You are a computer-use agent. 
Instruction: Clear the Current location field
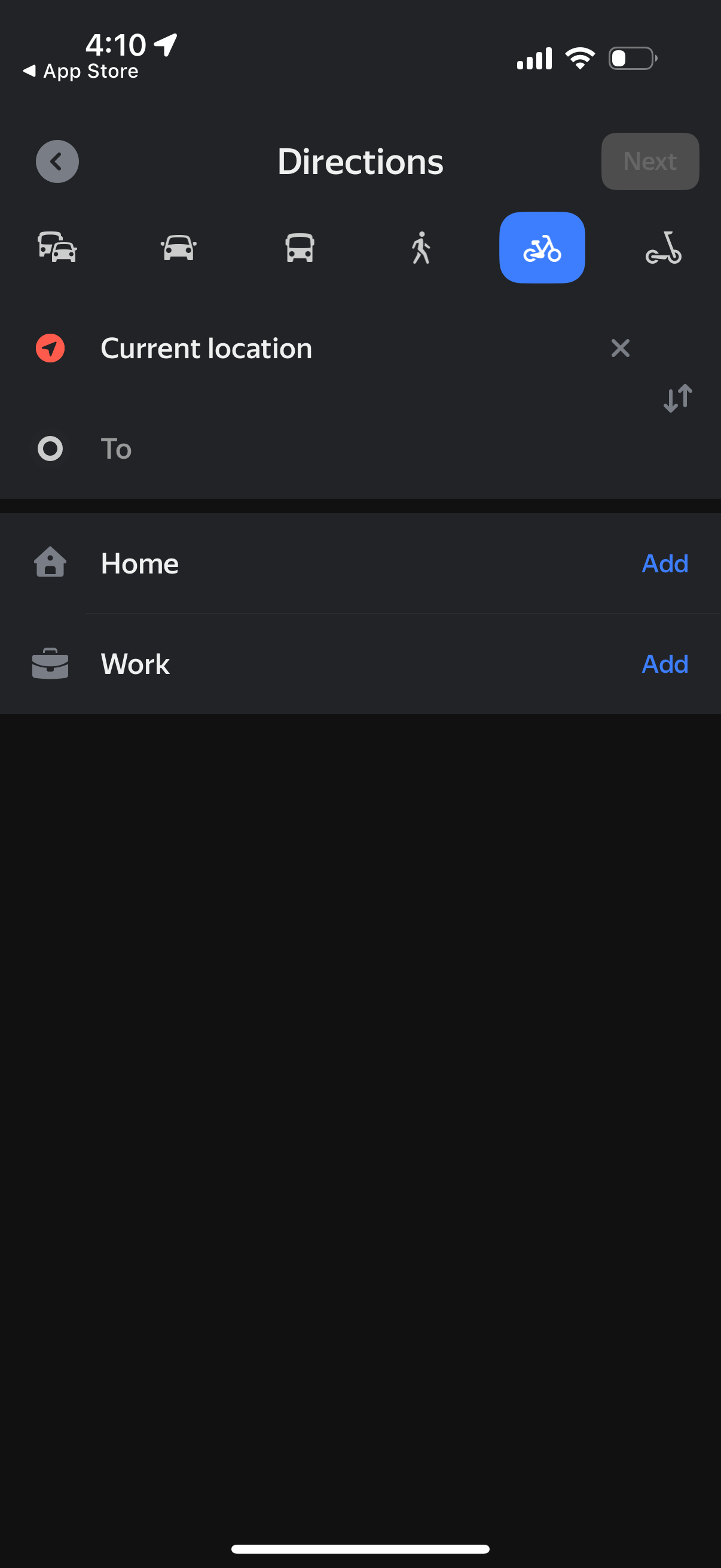point(620,348)
